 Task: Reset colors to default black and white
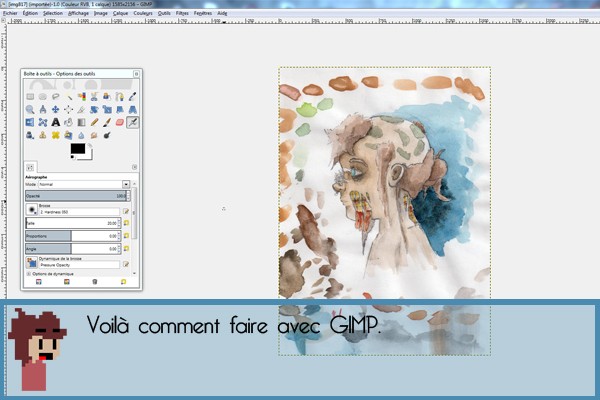[73, 157]
